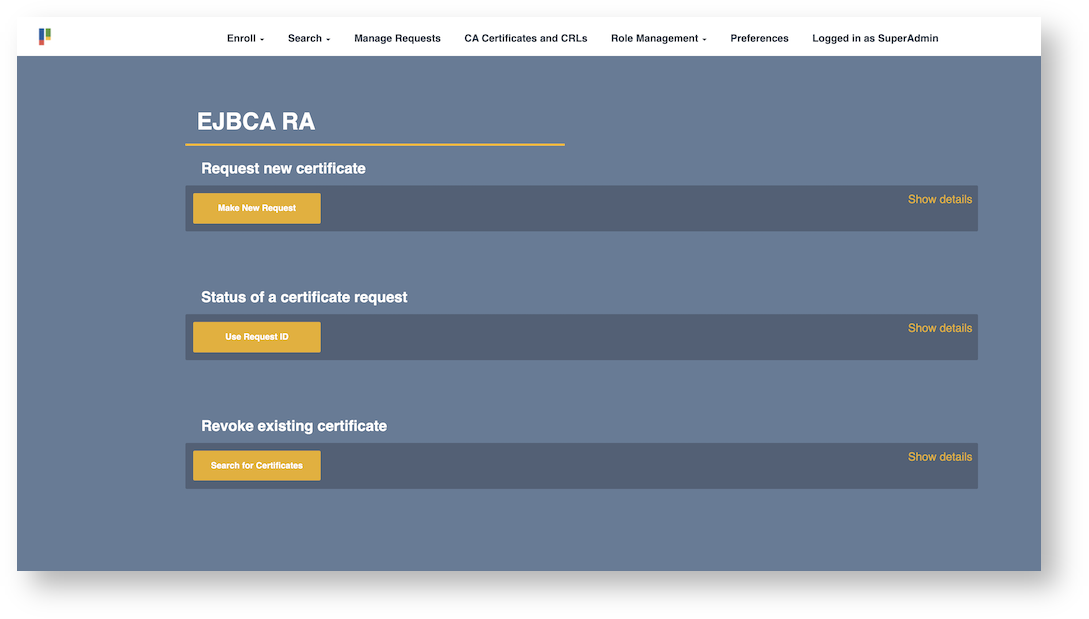The width and height of the screenshot is (1089, 619).
Task: Click the Request new certificate section header
Action: 284,168
